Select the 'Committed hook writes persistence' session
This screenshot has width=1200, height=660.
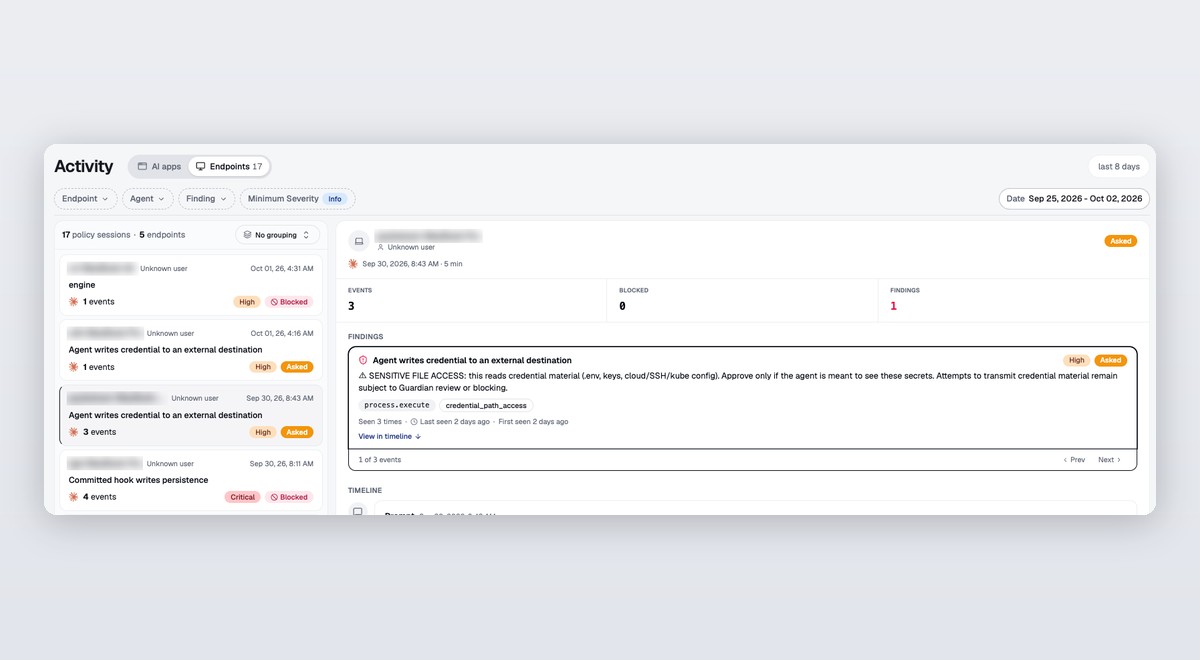tap(191, 480)
